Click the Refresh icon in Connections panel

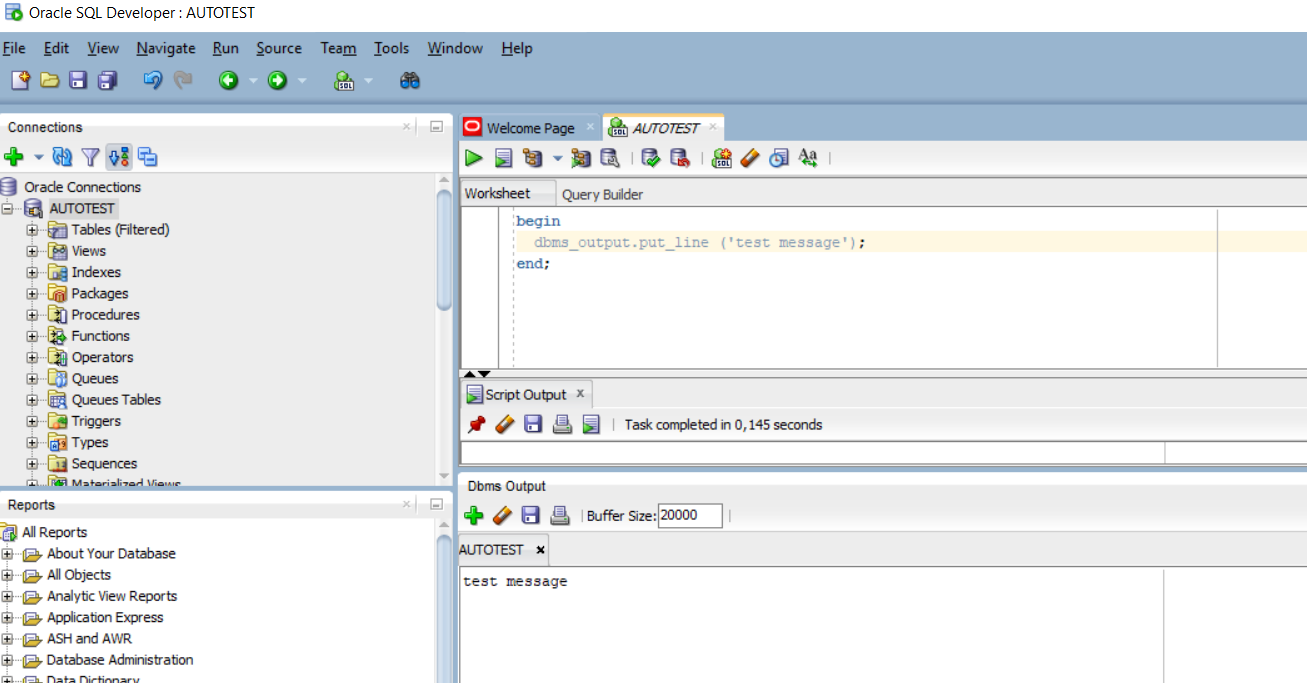62,157
